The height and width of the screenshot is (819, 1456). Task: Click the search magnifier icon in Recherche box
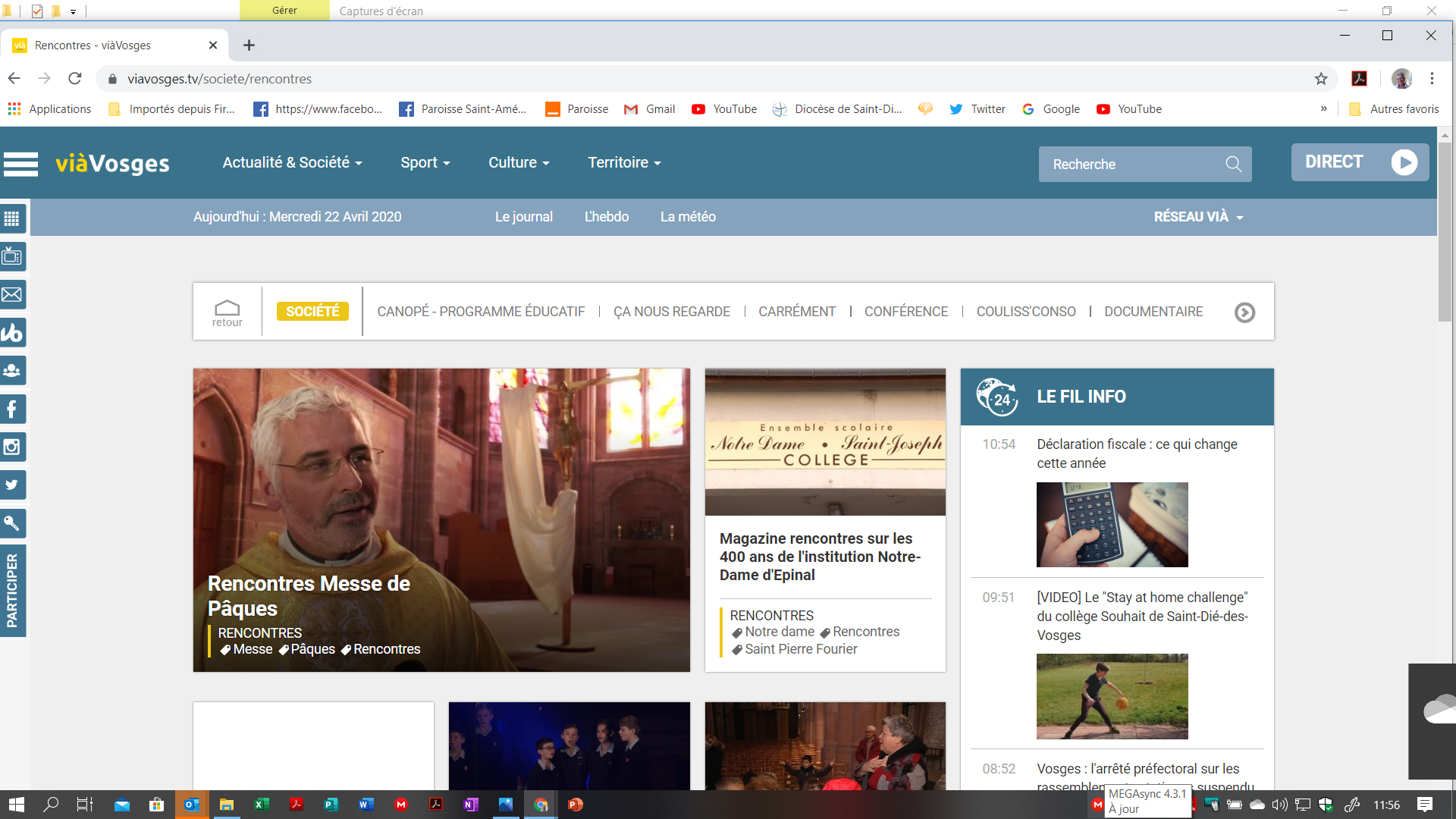pyautogui.click(x=1233, y=164)
